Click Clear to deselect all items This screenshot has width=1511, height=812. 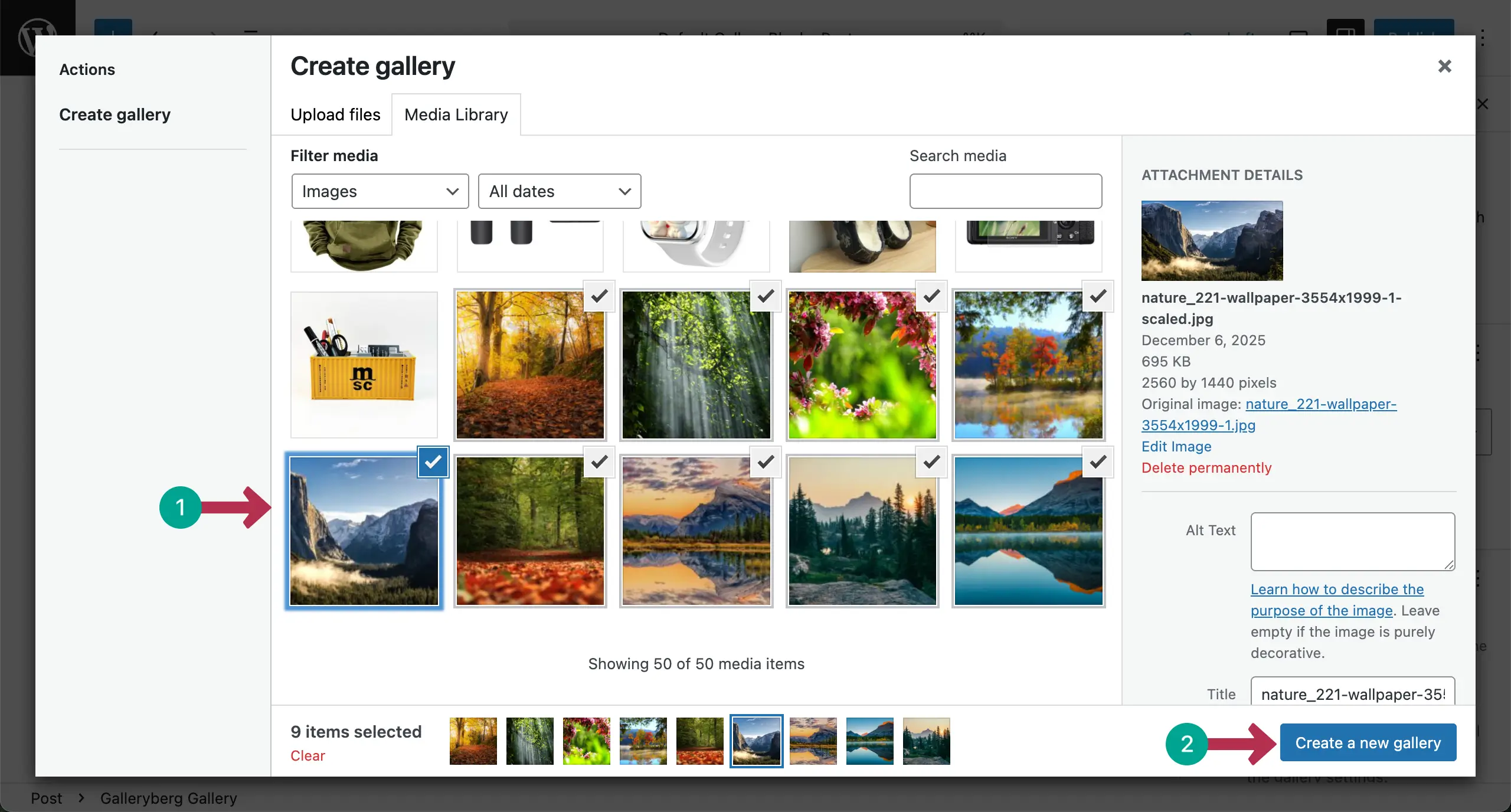point(308,755)
